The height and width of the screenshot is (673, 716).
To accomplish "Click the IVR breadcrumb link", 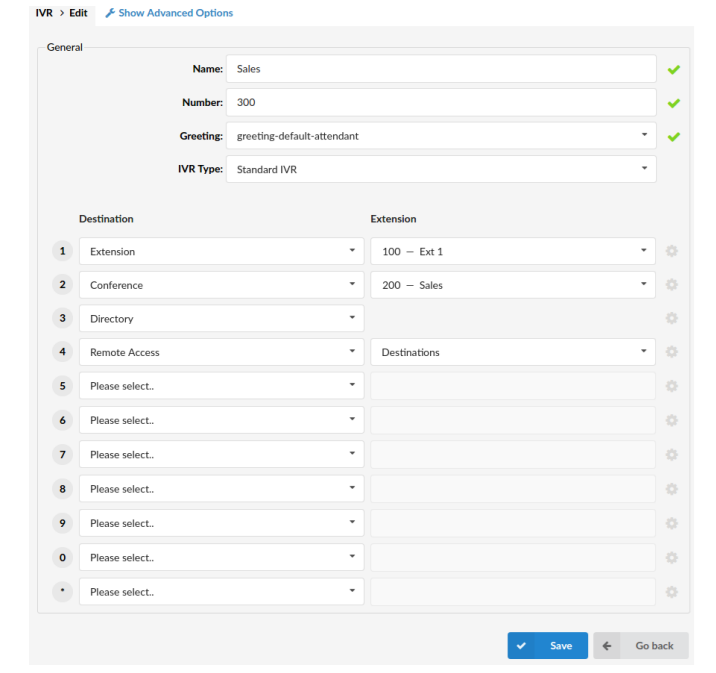I will click(x=42, y=13).
